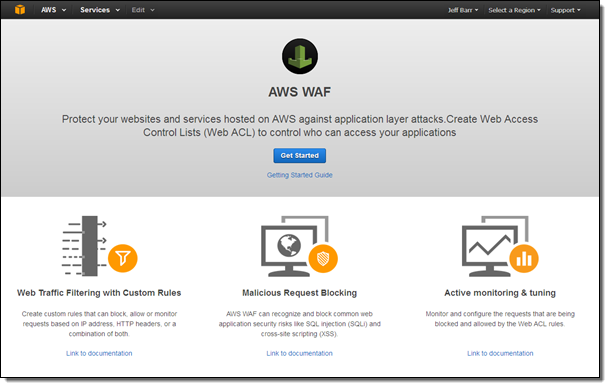Open the AWS dropdown menu
The image size is (610, 388).
[53, 10]
